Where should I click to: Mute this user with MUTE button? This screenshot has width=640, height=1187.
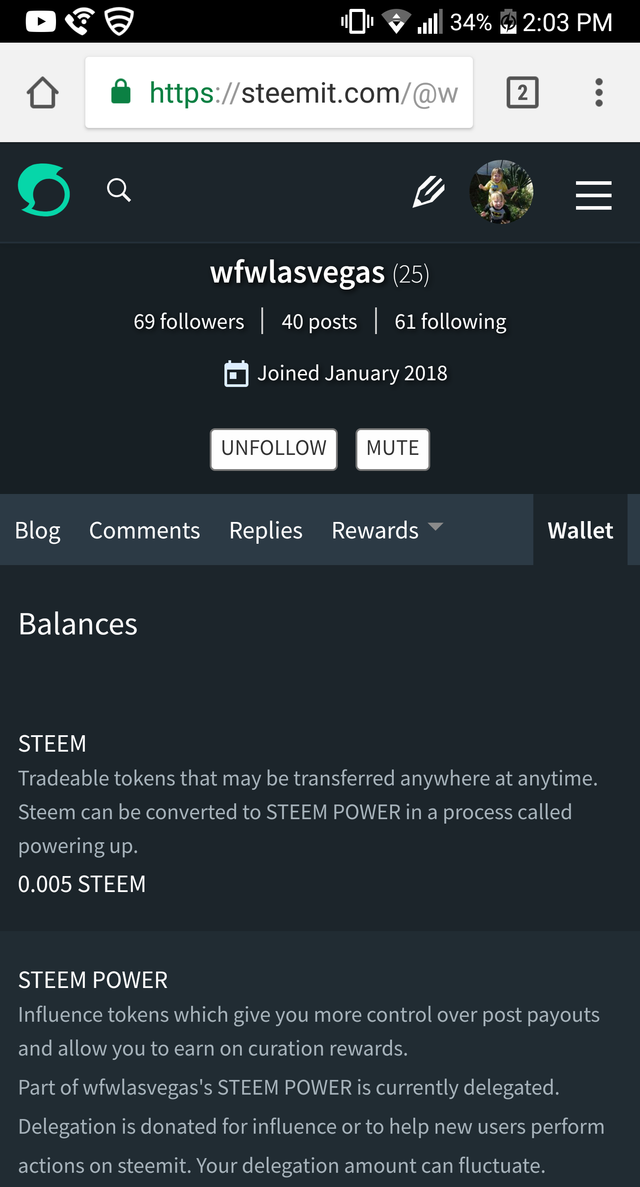392,449
